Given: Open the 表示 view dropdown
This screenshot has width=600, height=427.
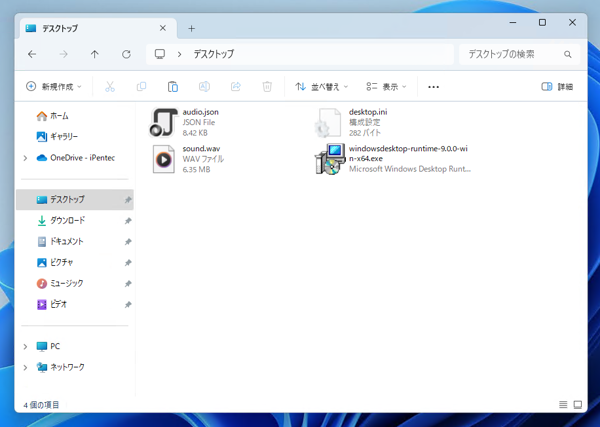Looking at the screenshot, I should pos(386,87).
